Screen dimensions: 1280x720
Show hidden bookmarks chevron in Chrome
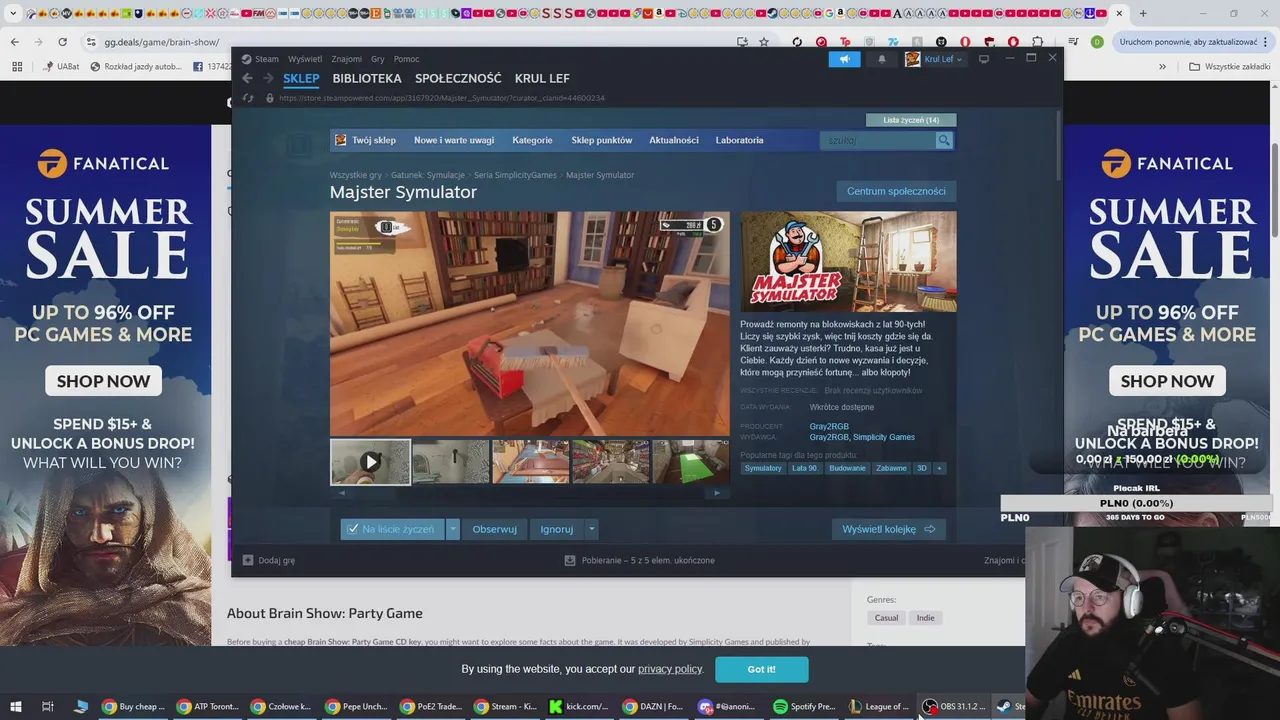point(1162,67)
